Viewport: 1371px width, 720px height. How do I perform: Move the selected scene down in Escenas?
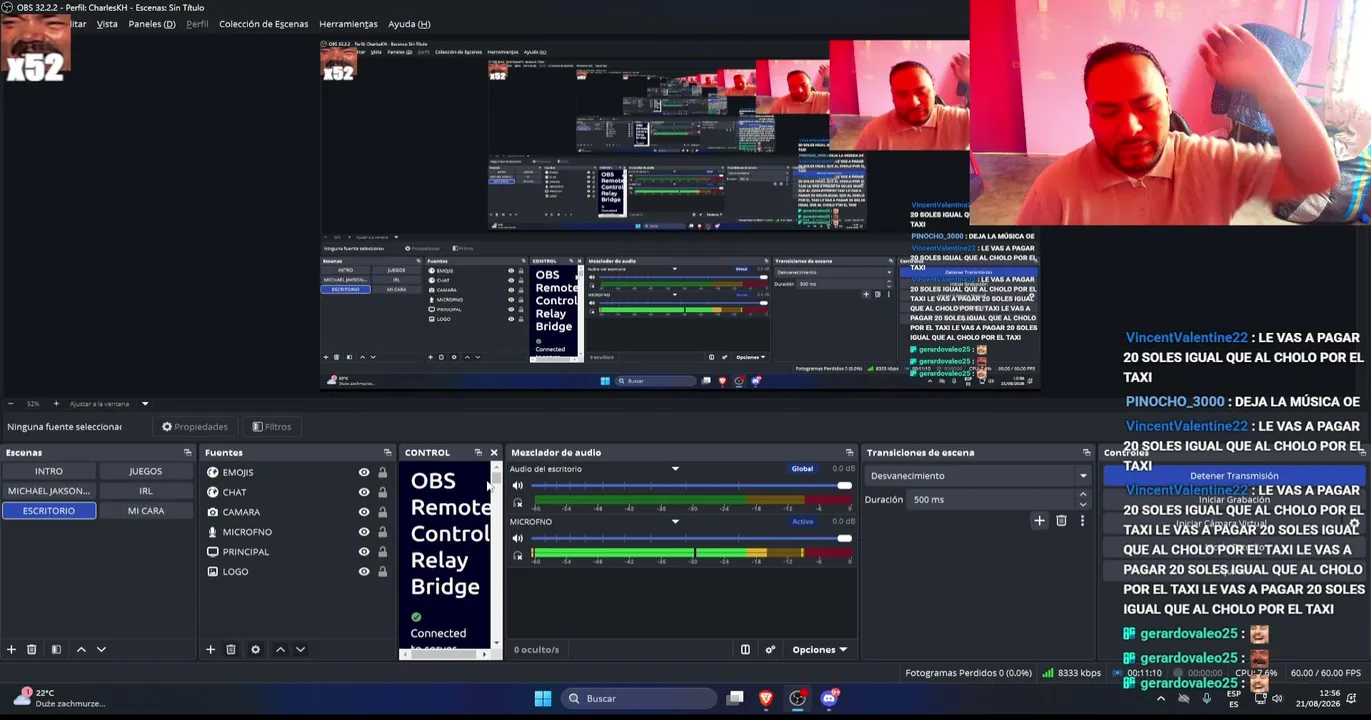tap(101, 650)
